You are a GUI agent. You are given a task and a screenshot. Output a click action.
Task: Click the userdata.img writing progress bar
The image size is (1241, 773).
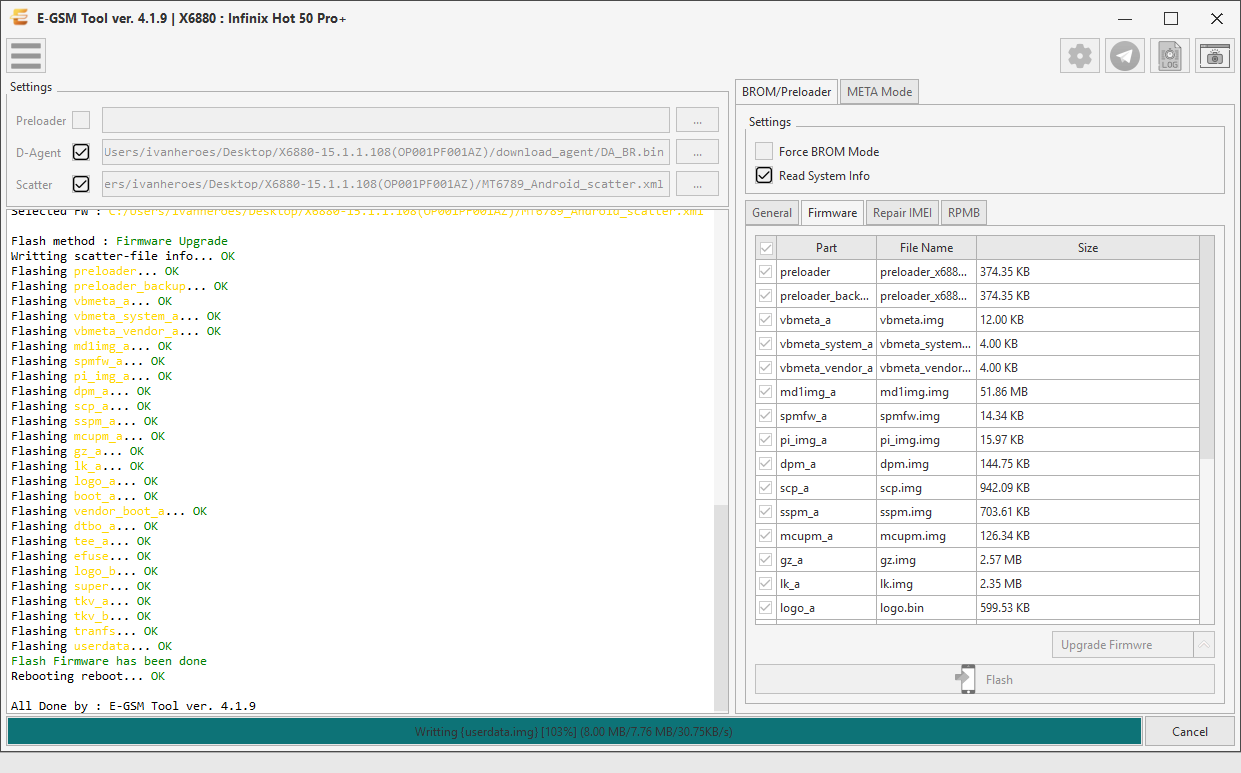tap(574, 731)
